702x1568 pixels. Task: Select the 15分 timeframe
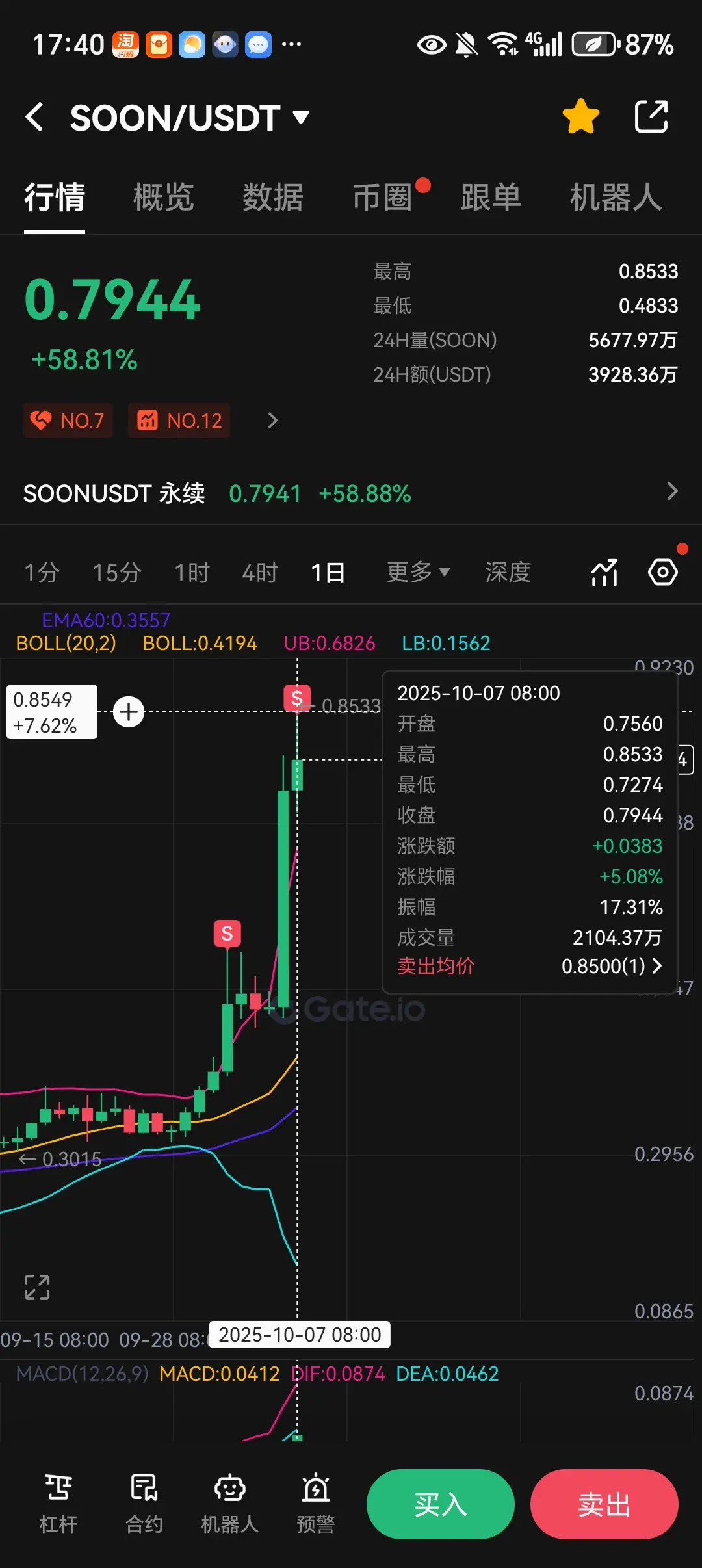[x=117, y=573]
